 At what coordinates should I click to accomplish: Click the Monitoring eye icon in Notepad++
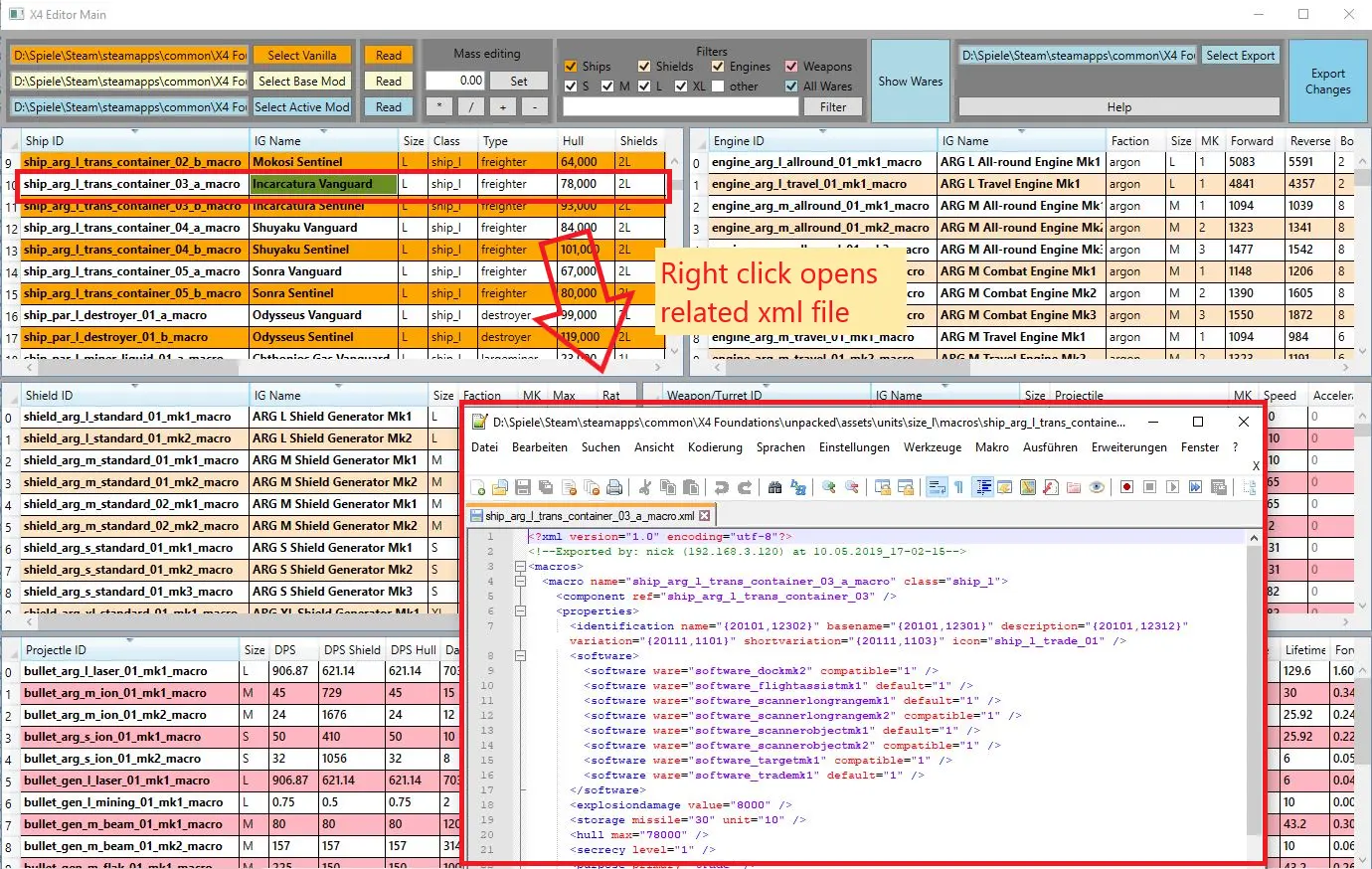click(x=1096, y=487)
